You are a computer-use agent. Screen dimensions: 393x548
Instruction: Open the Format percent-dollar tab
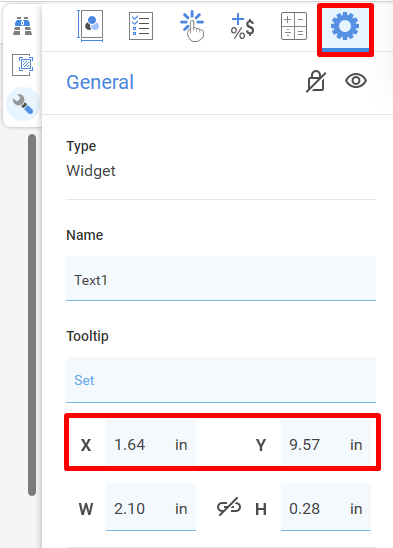click(x=243, y=26)
